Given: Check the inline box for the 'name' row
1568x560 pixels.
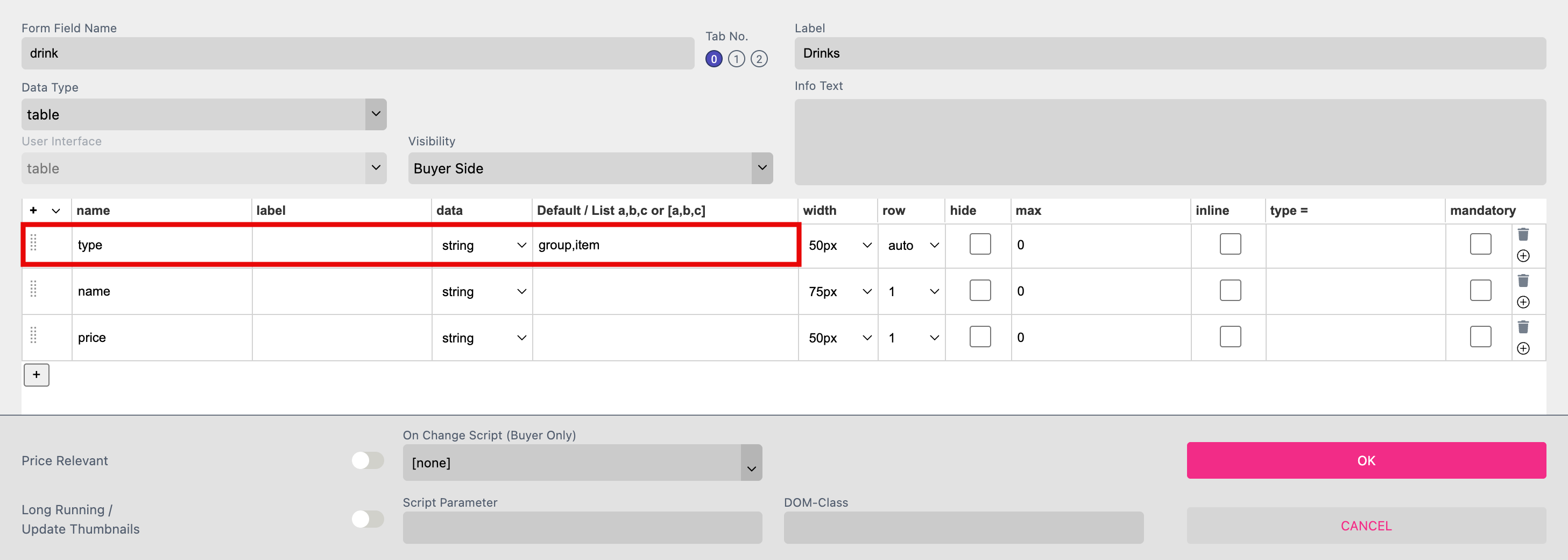Looking at the screenshot, I should coord(1230,291).
